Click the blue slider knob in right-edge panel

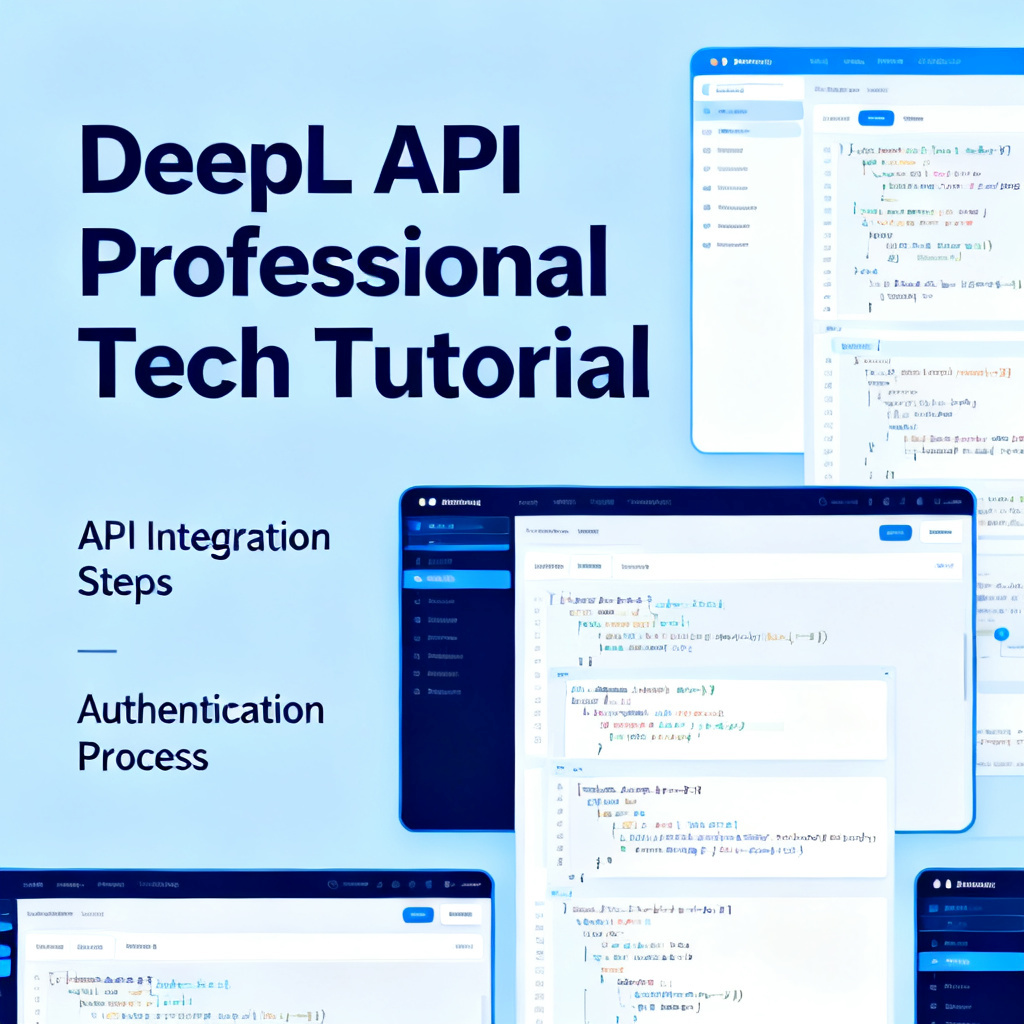pyautogui.click(x=1001, y=634)
